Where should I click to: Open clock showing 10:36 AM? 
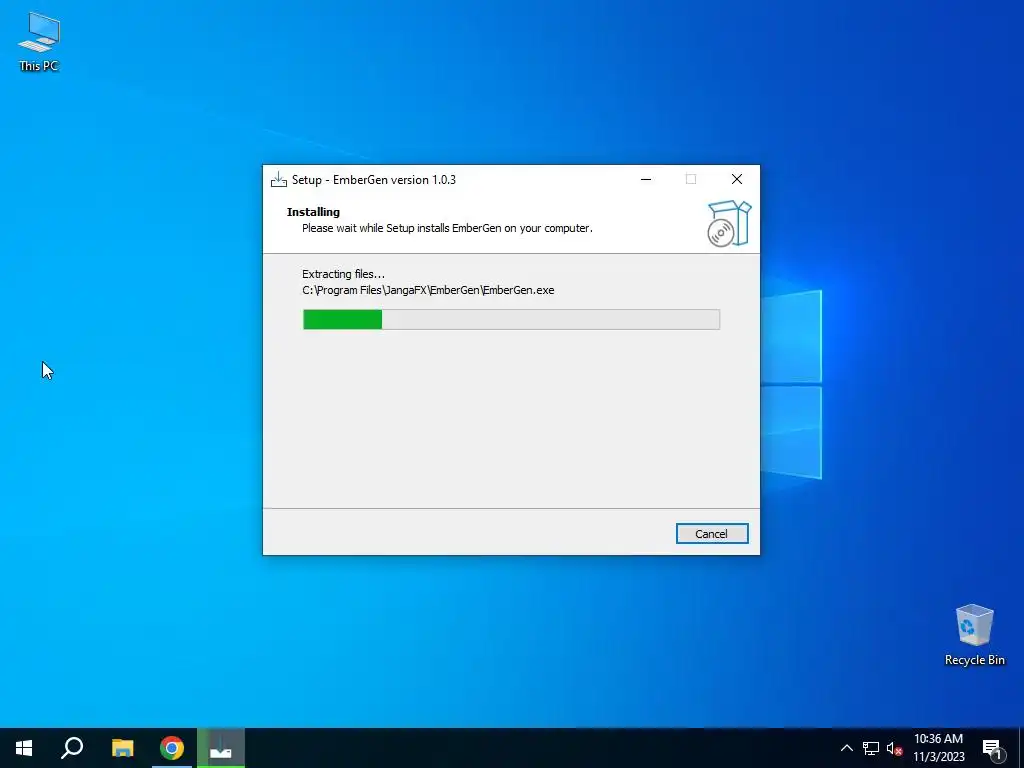938,748
